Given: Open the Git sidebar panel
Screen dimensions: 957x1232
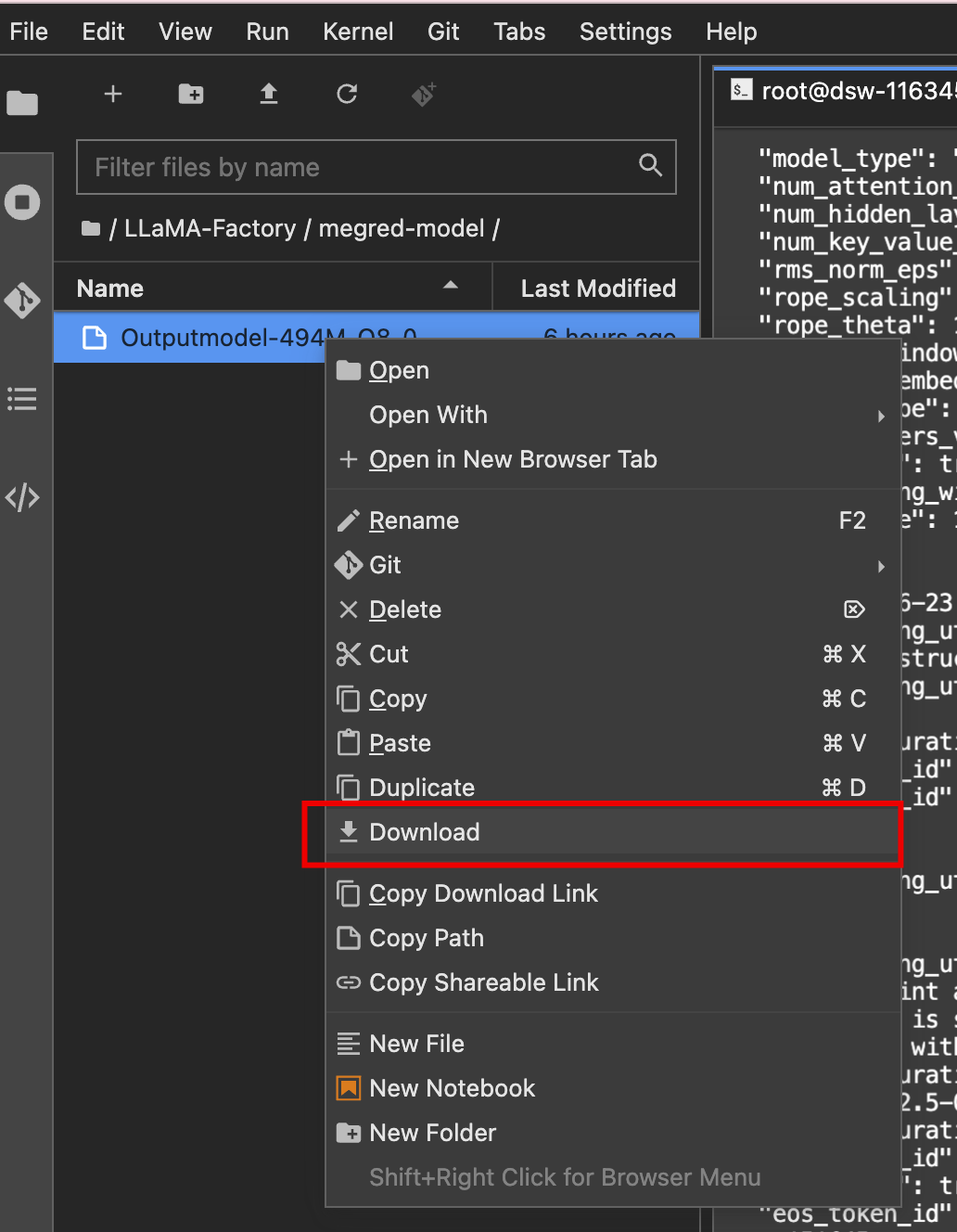Looking at the screenshot, I should click(x=22, y=301).
